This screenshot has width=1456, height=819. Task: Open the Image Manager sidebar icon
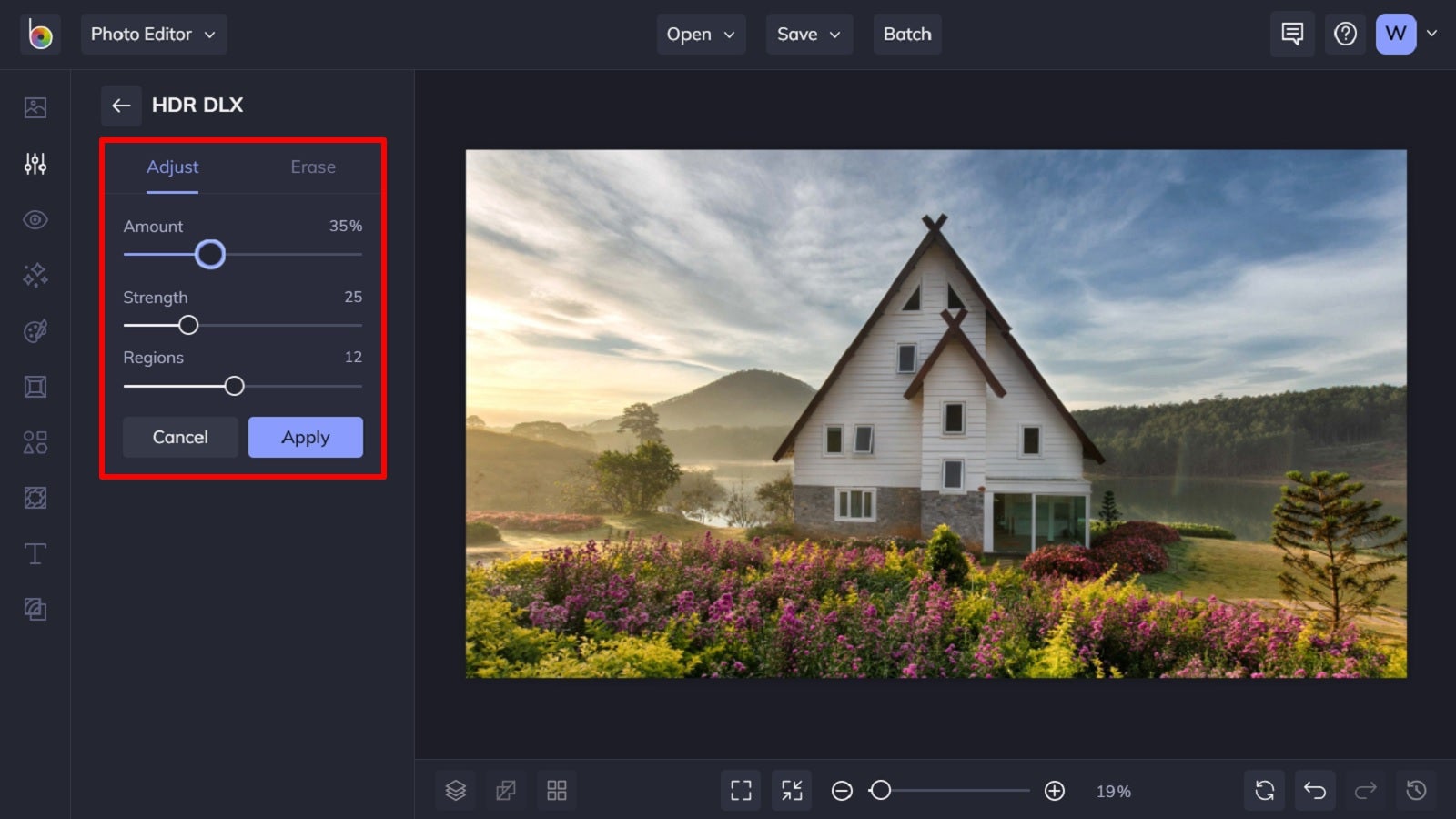pos(35,107)
